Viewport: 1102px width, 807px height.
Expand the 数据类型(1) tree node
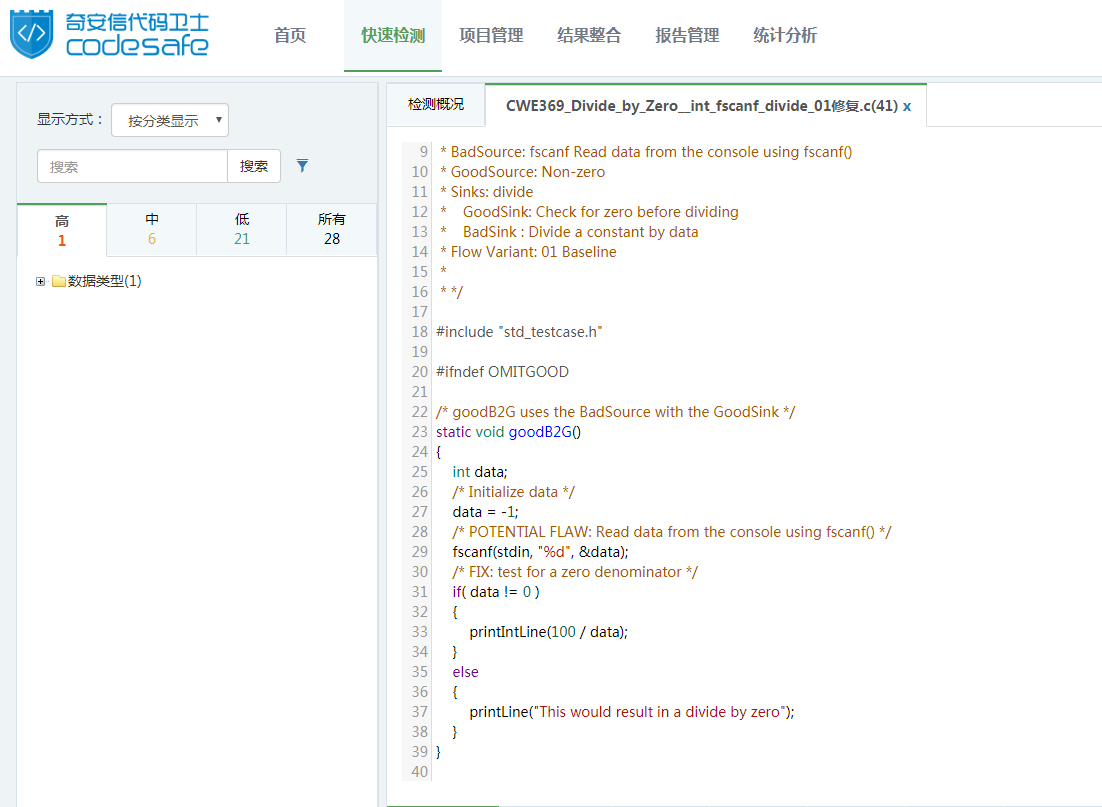41,282
